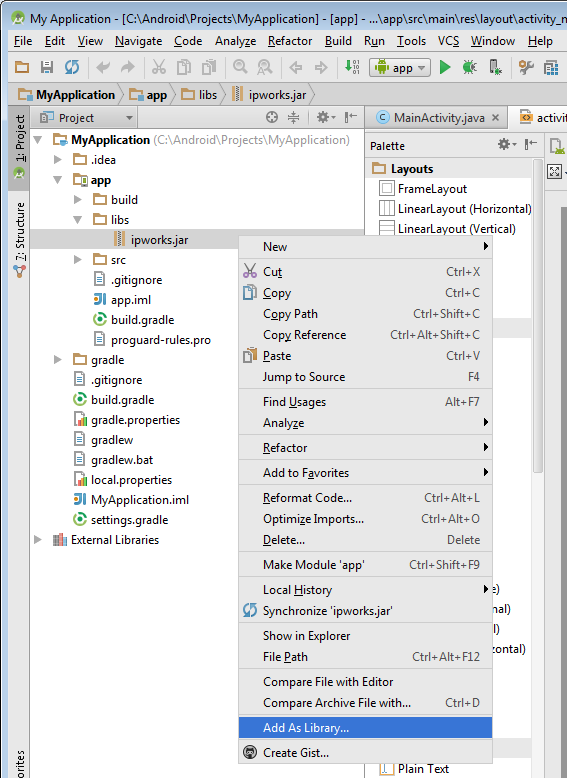This screenshot has height=778, width=567.
Task: Select app build.gradle under app
Action: 142,320
